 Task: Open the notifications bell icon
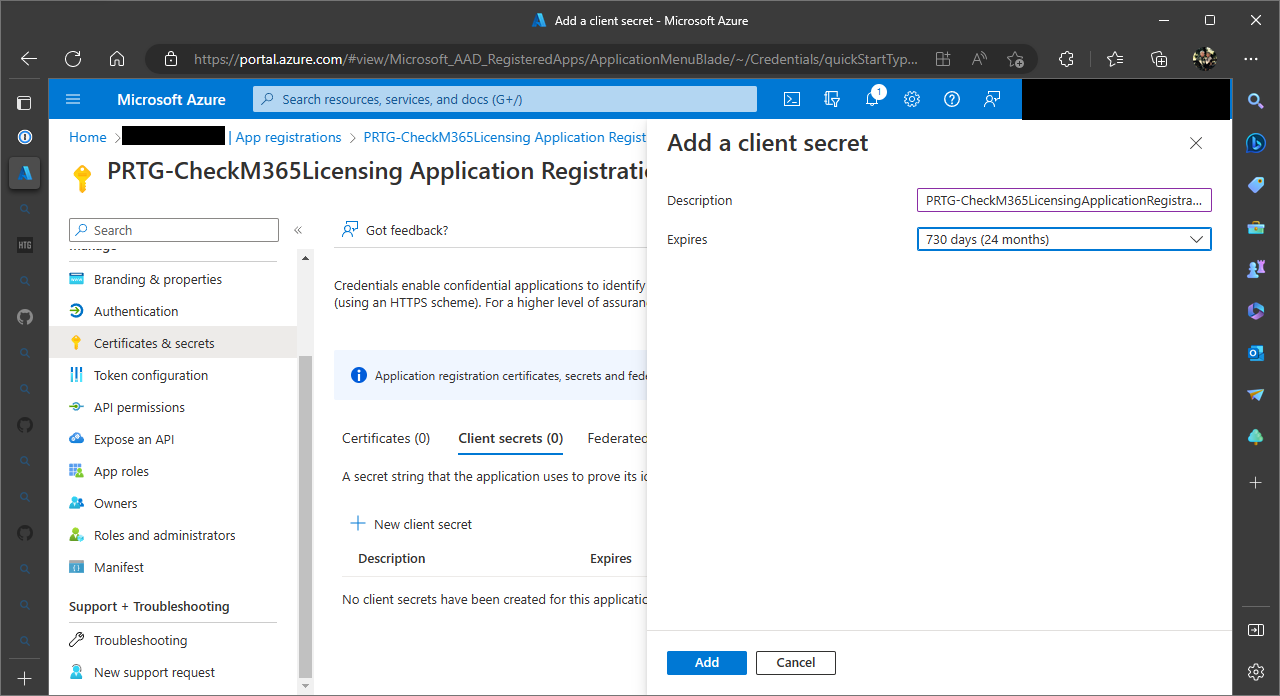pyautogui.click(x=872, y=99)
